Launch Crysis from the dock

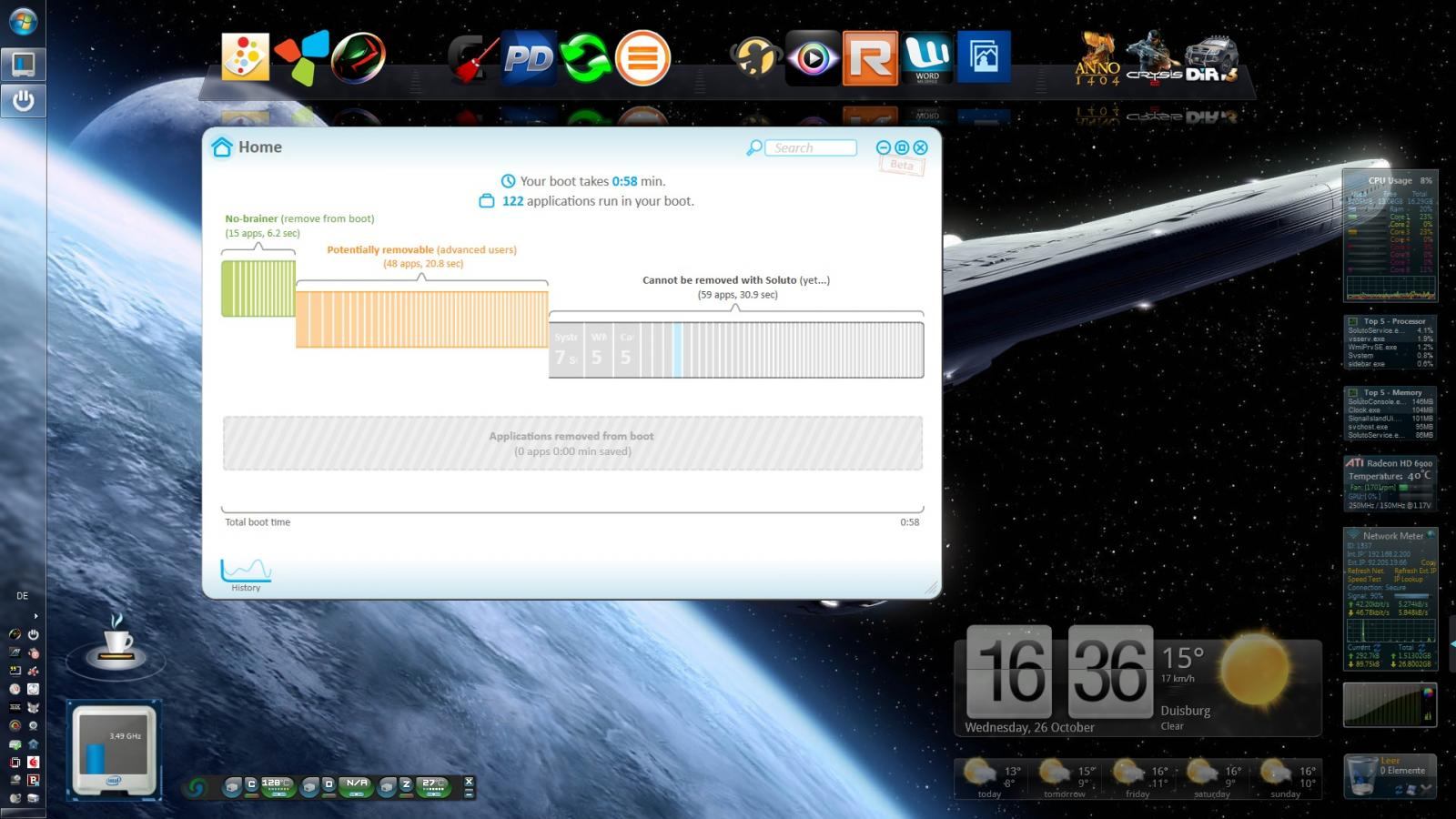(1154, 57)
